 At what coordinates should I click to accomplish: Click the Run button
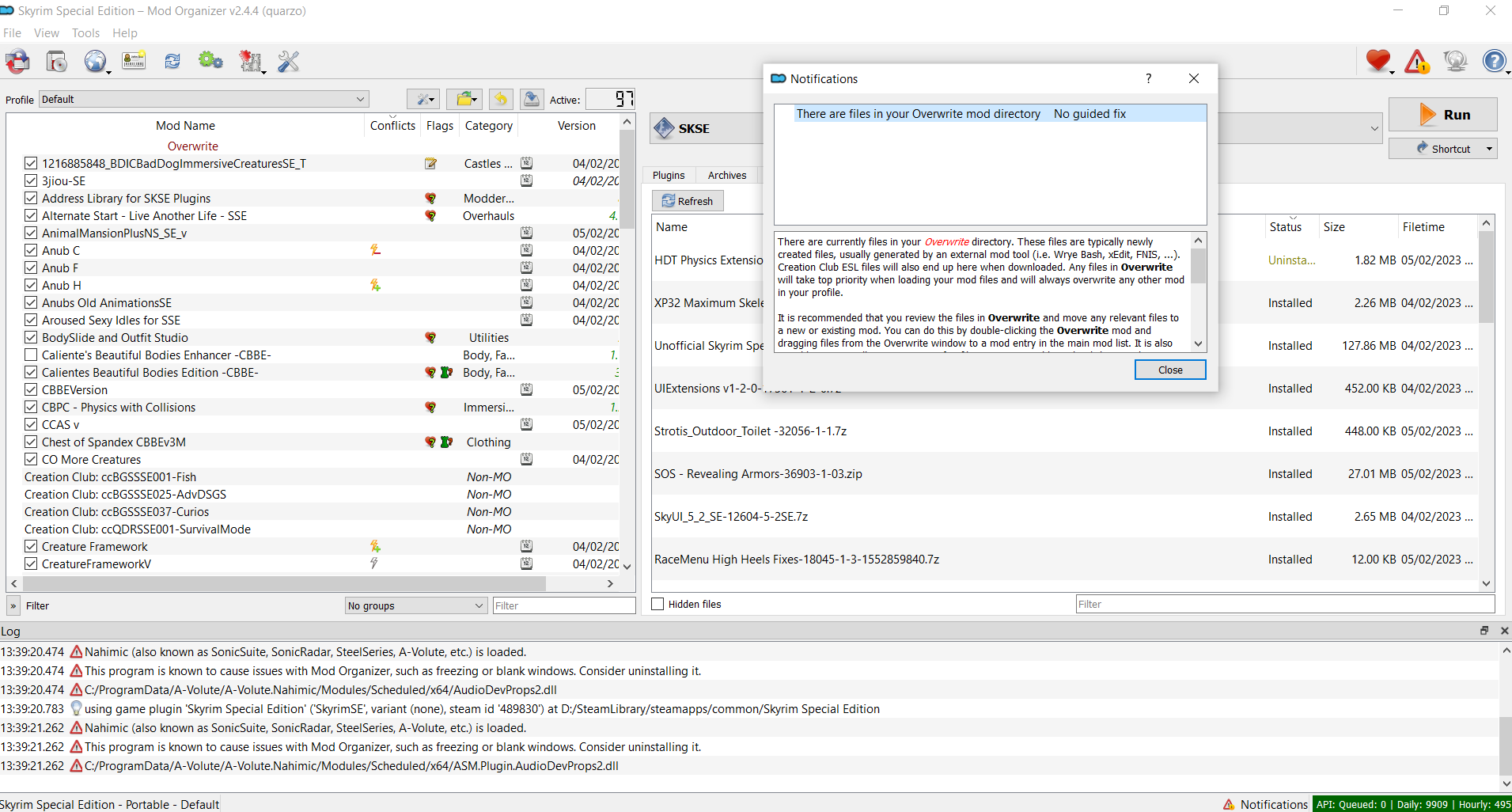(1443, 115)
